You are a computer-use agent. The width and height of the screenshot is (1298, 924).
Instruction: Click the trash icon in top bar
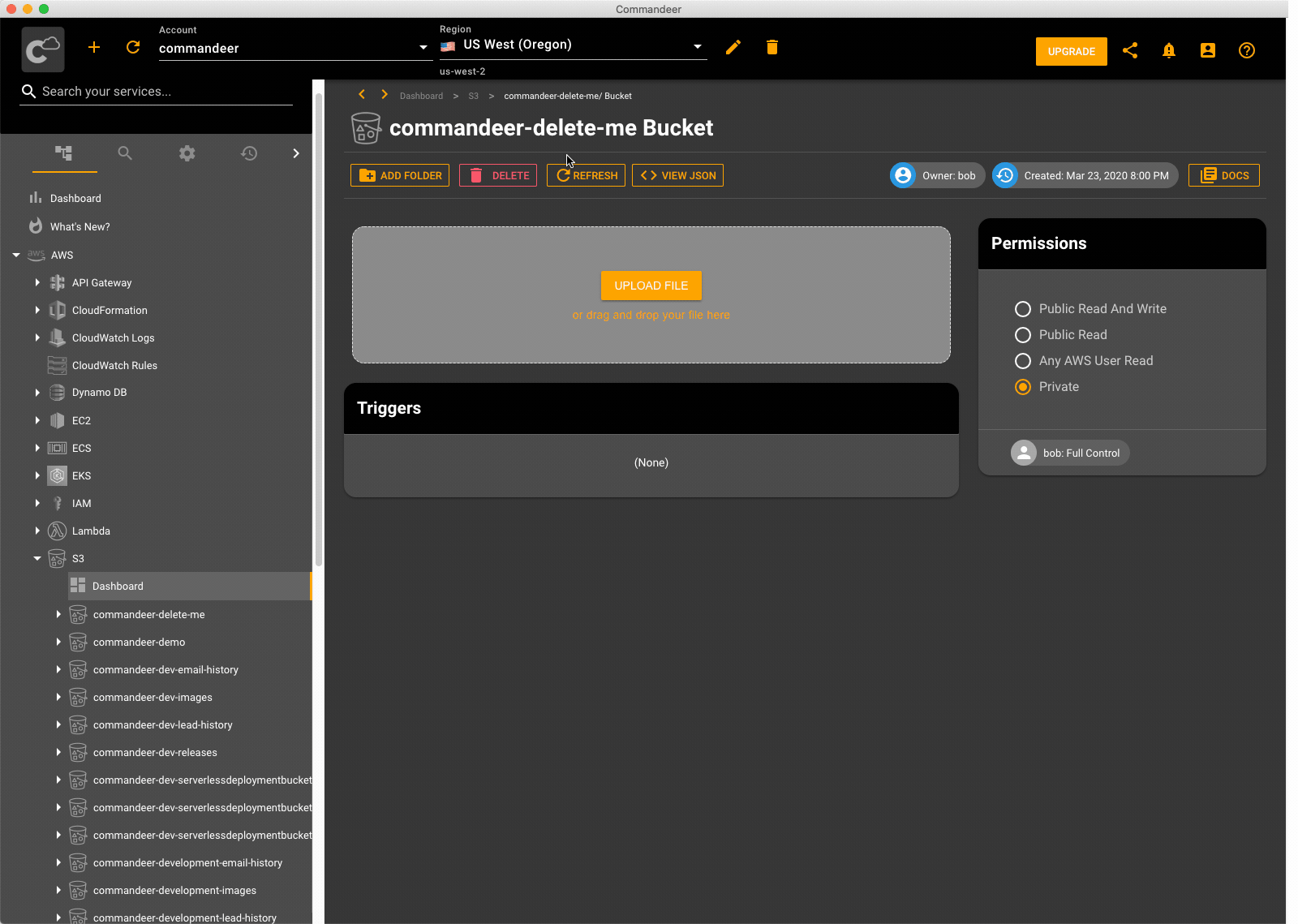(772, 47)
